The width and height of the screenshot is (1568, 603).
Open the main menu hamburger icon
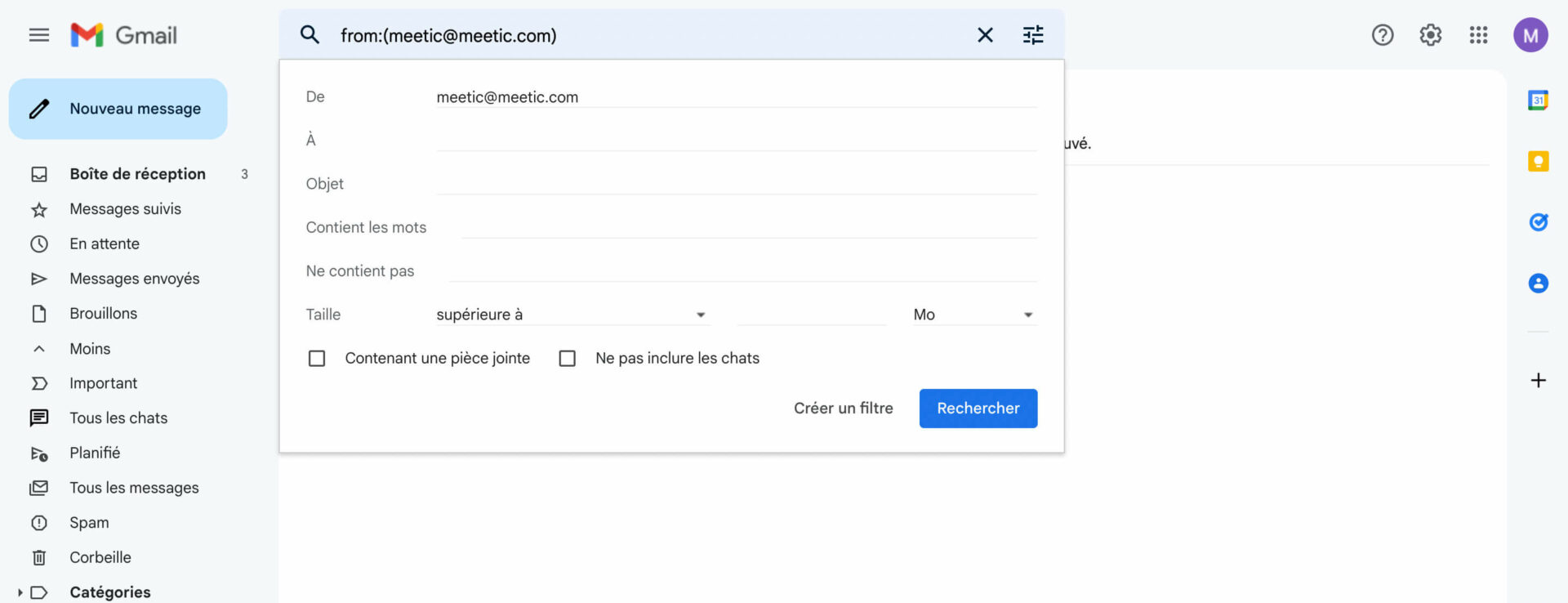tap(39, 35)
